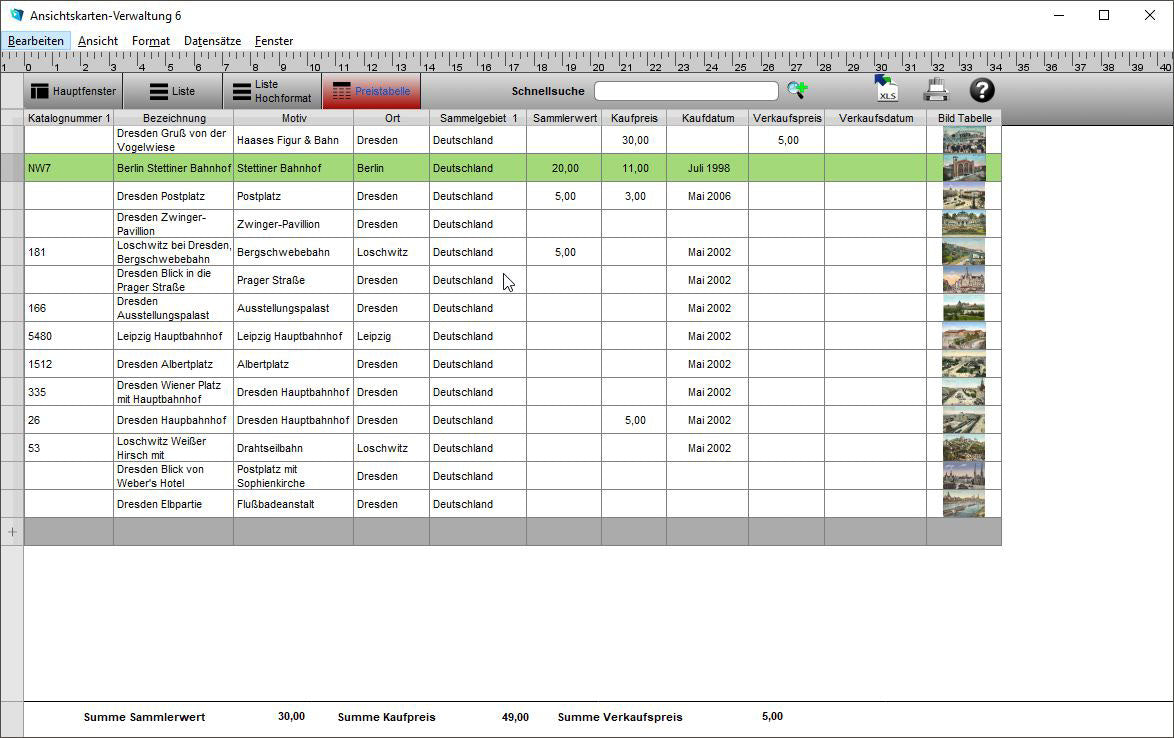Screen dimensions: 1174x738
Task: Switch to the Hauptfenster view
Action: tap(73, 91)
